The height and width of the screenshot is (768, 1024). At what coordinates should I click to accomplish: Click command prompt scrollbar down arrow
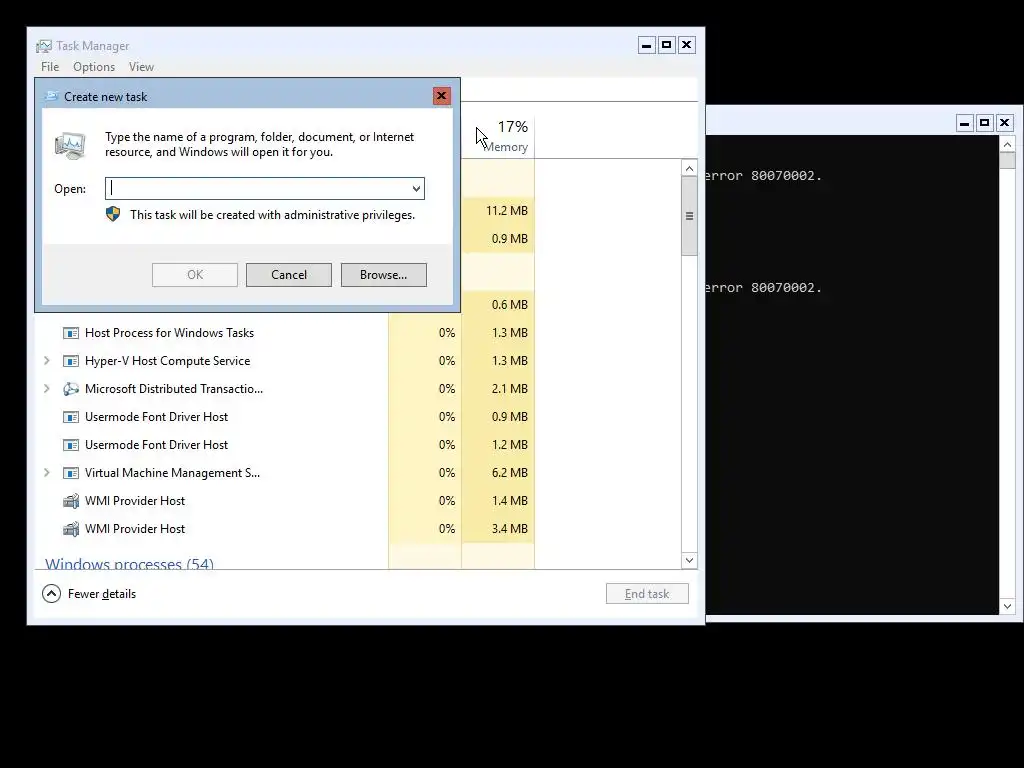tap(1007, 606)
